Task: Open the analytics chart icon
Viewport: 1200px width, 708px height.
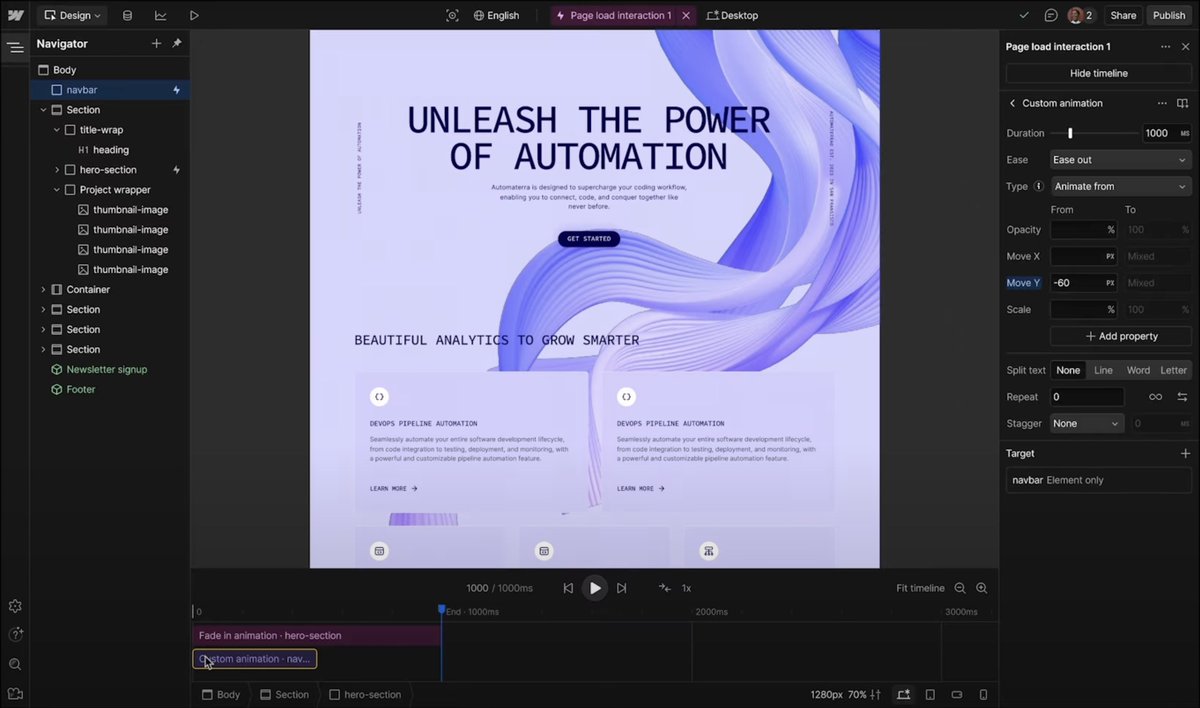Action: (x=161, y=15)
